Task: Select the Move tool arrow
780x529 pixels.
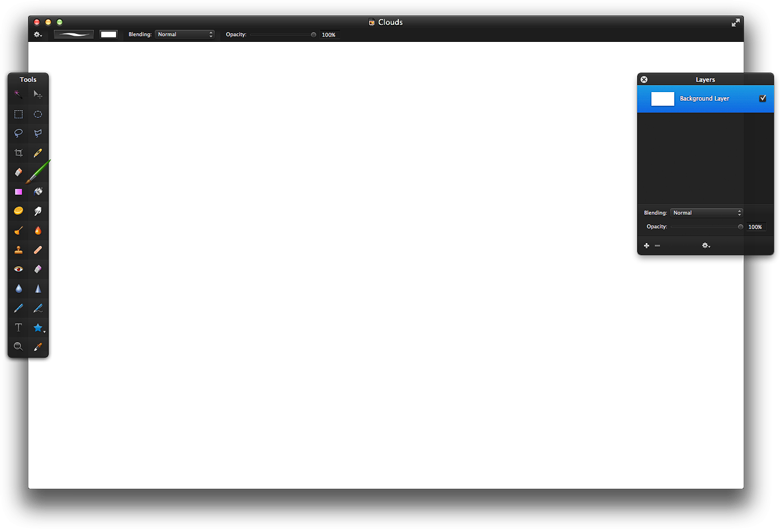Action: pos(38,95)
